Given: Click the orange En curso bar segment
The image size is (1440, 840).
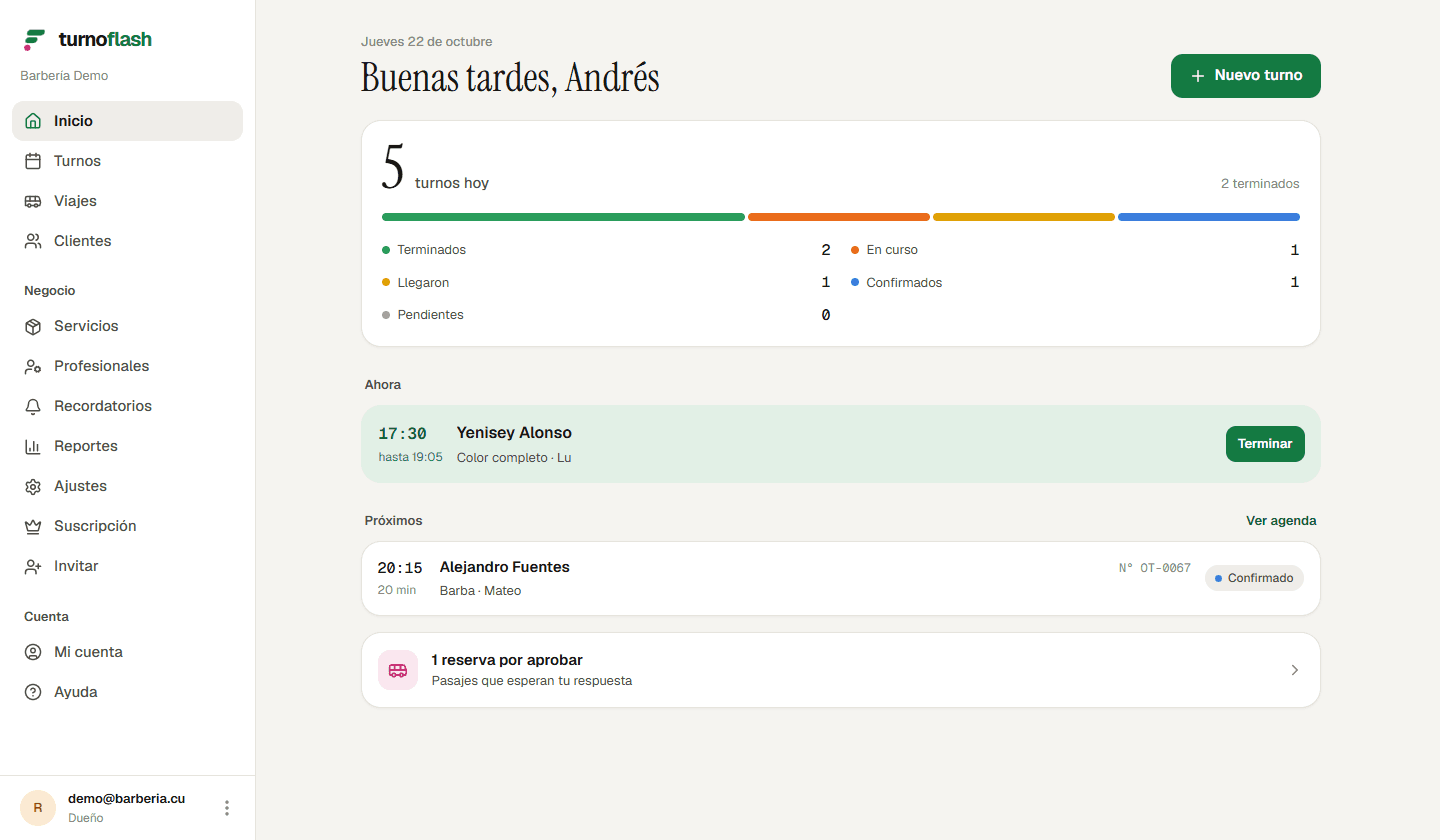Looking at the screenshot, I should [839, 217].
